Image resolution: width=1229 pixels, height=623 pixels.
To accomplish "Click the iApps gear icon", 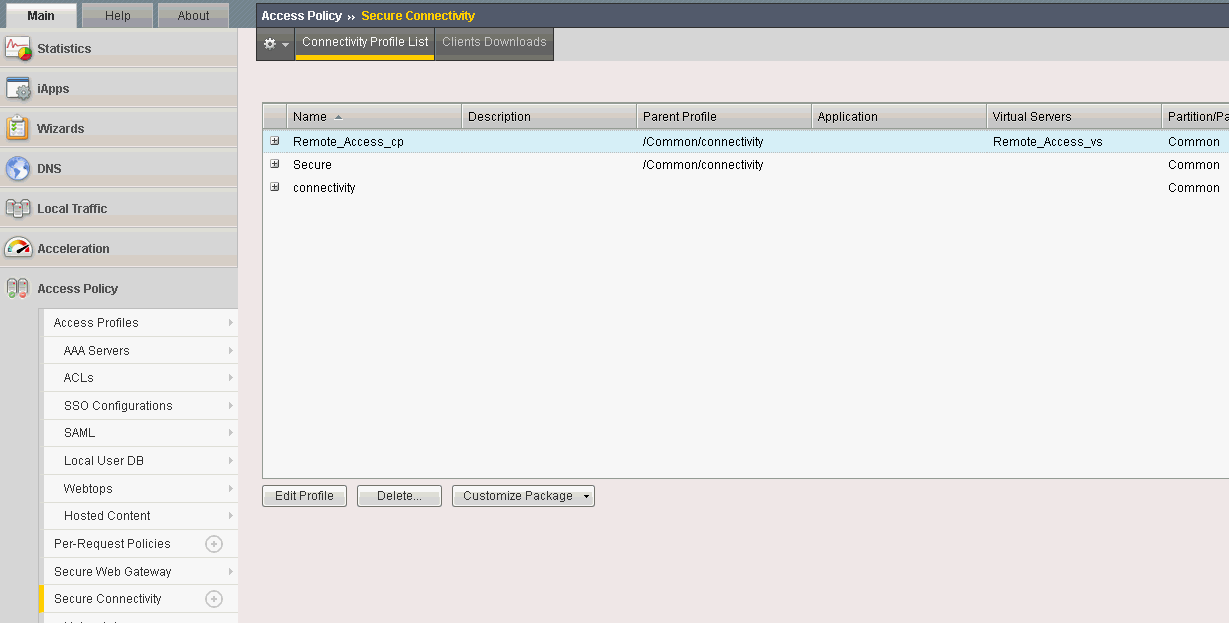I will coord(18,88).
